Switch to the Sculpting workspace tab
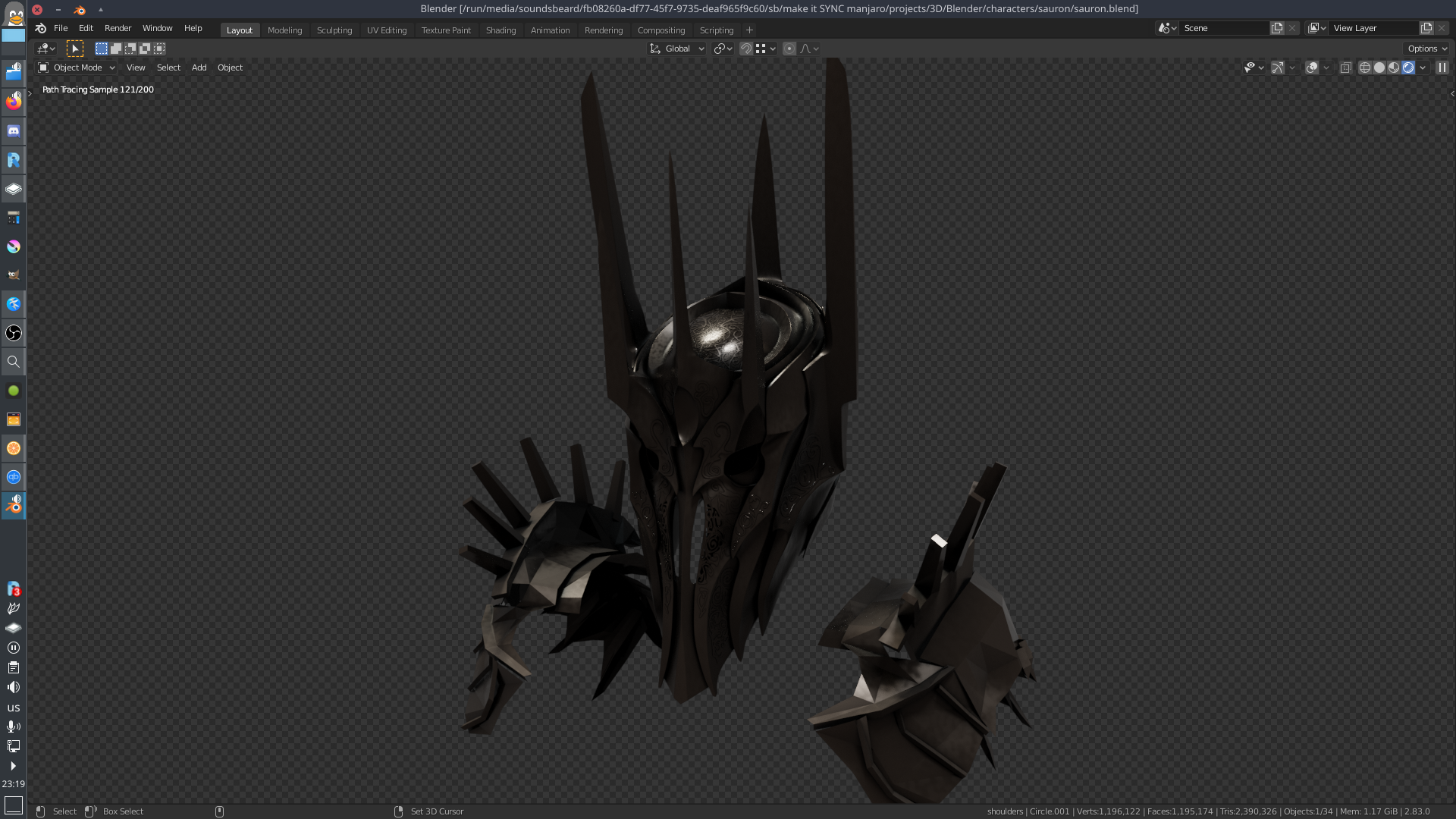The width and height of the screenshot is (1456, 819). [334, 30]
